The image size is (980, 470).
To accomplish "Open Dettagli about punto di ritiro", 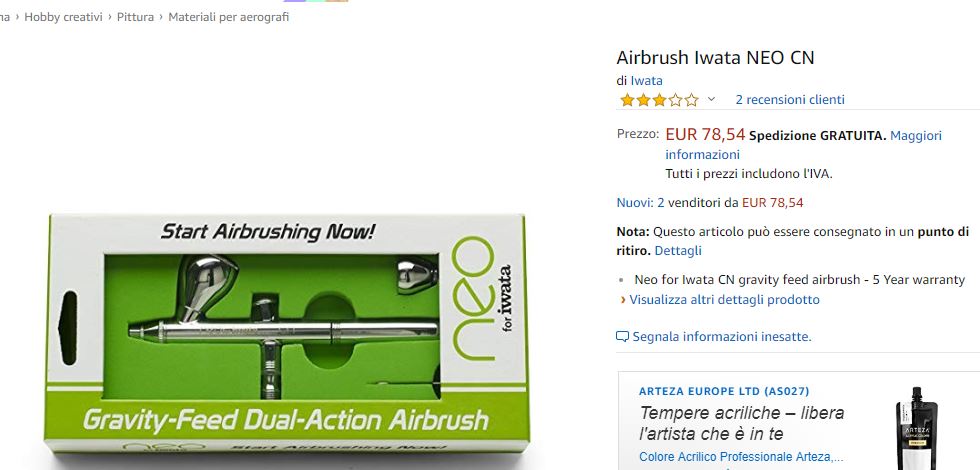I will coord(678,251).
